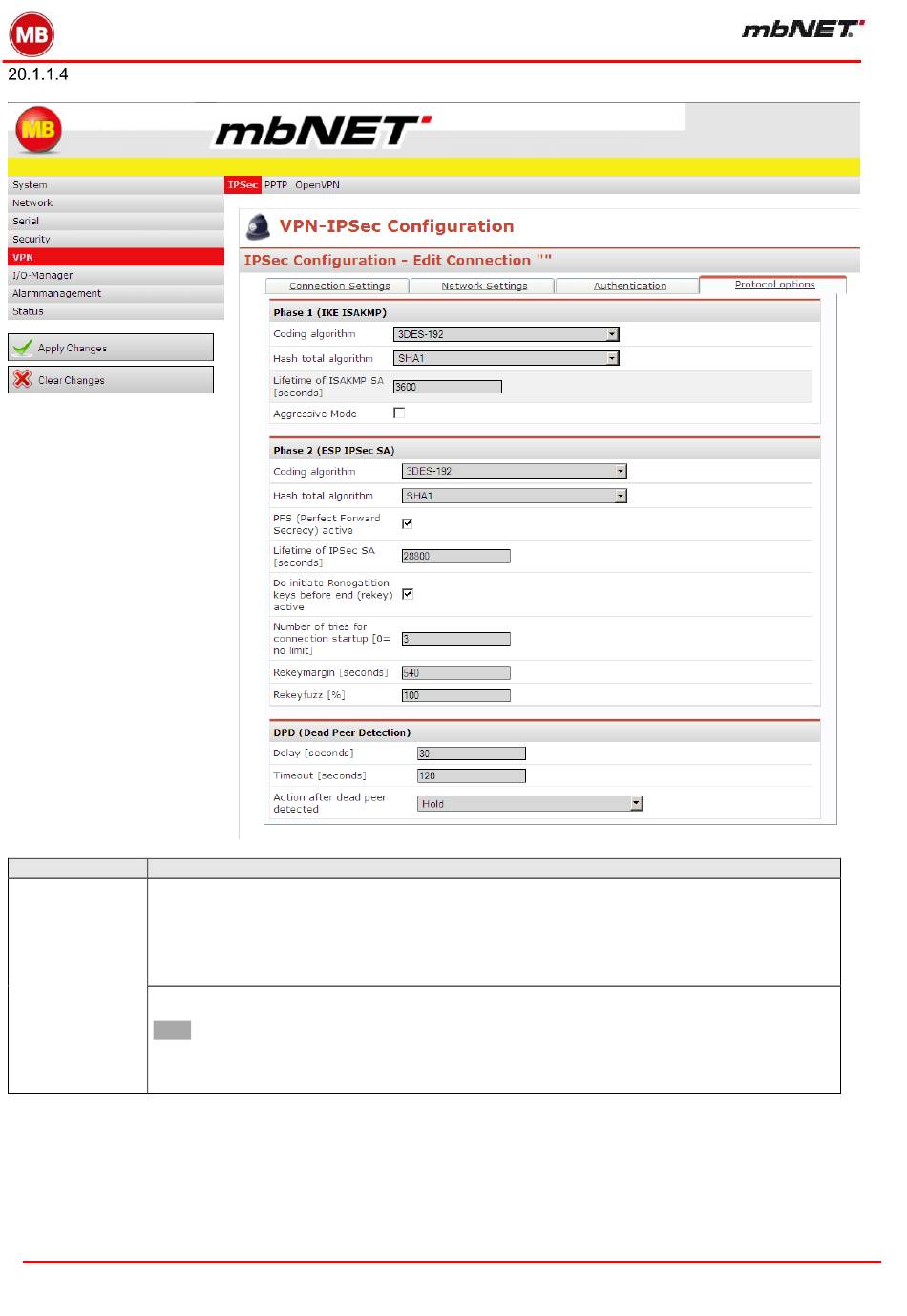This screenshot has width=907, height=1316.
Task: Open Alarmmanagement in the sidebar menu
Action: (x=116, y=293)
